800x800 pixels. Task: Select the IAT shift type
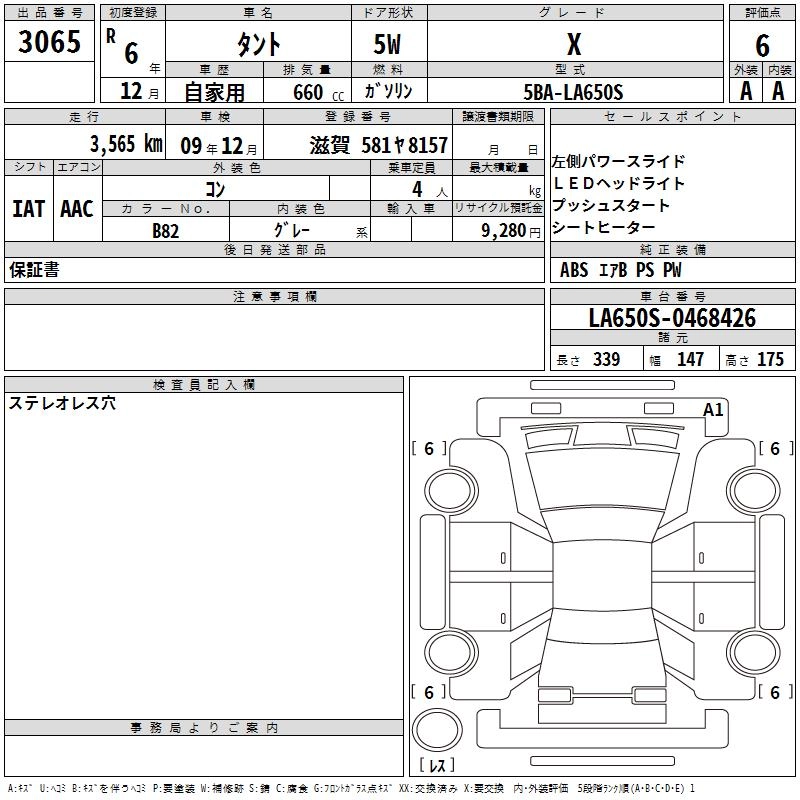click(28, 208)
